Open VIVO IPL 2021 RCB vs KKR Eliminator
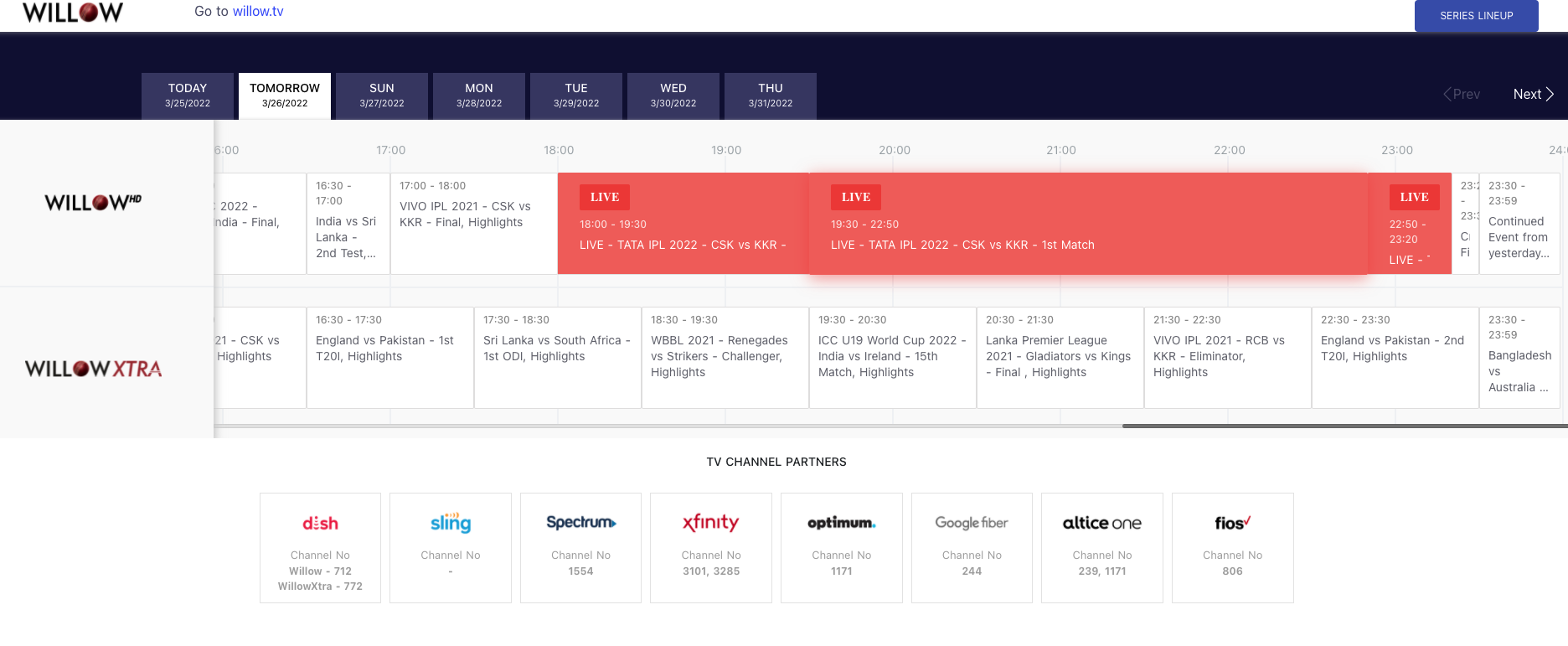 (x=1228, y=358)
